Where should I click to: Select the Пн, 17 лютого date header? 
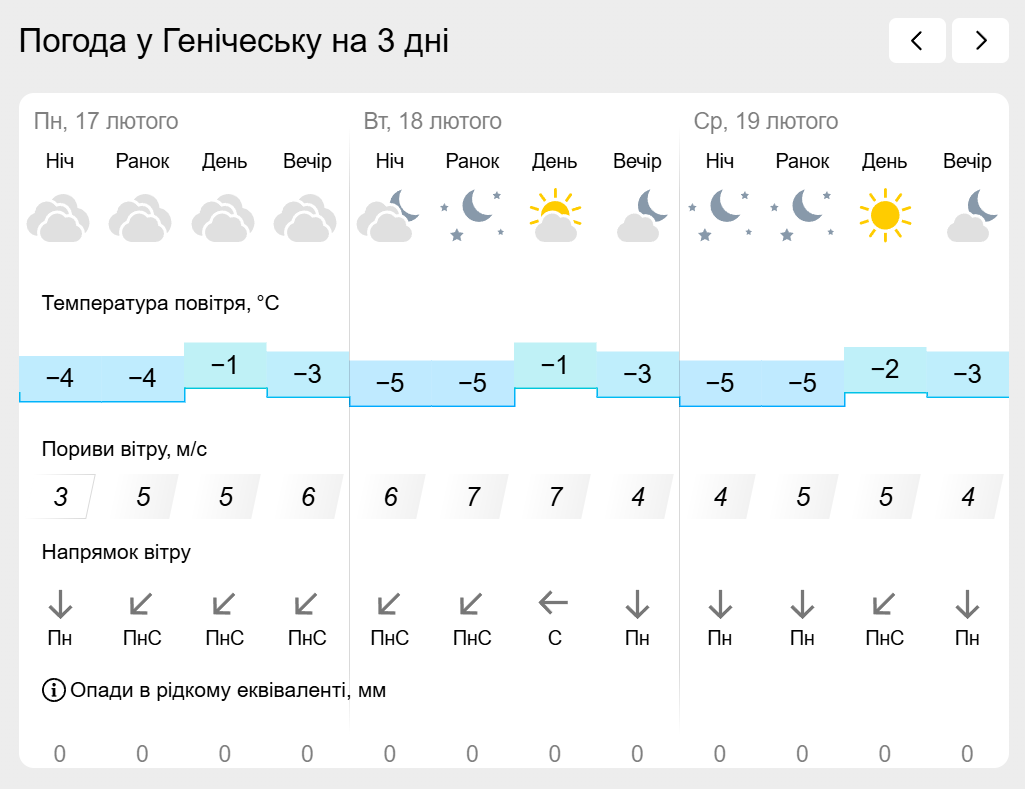coord(106,121)
